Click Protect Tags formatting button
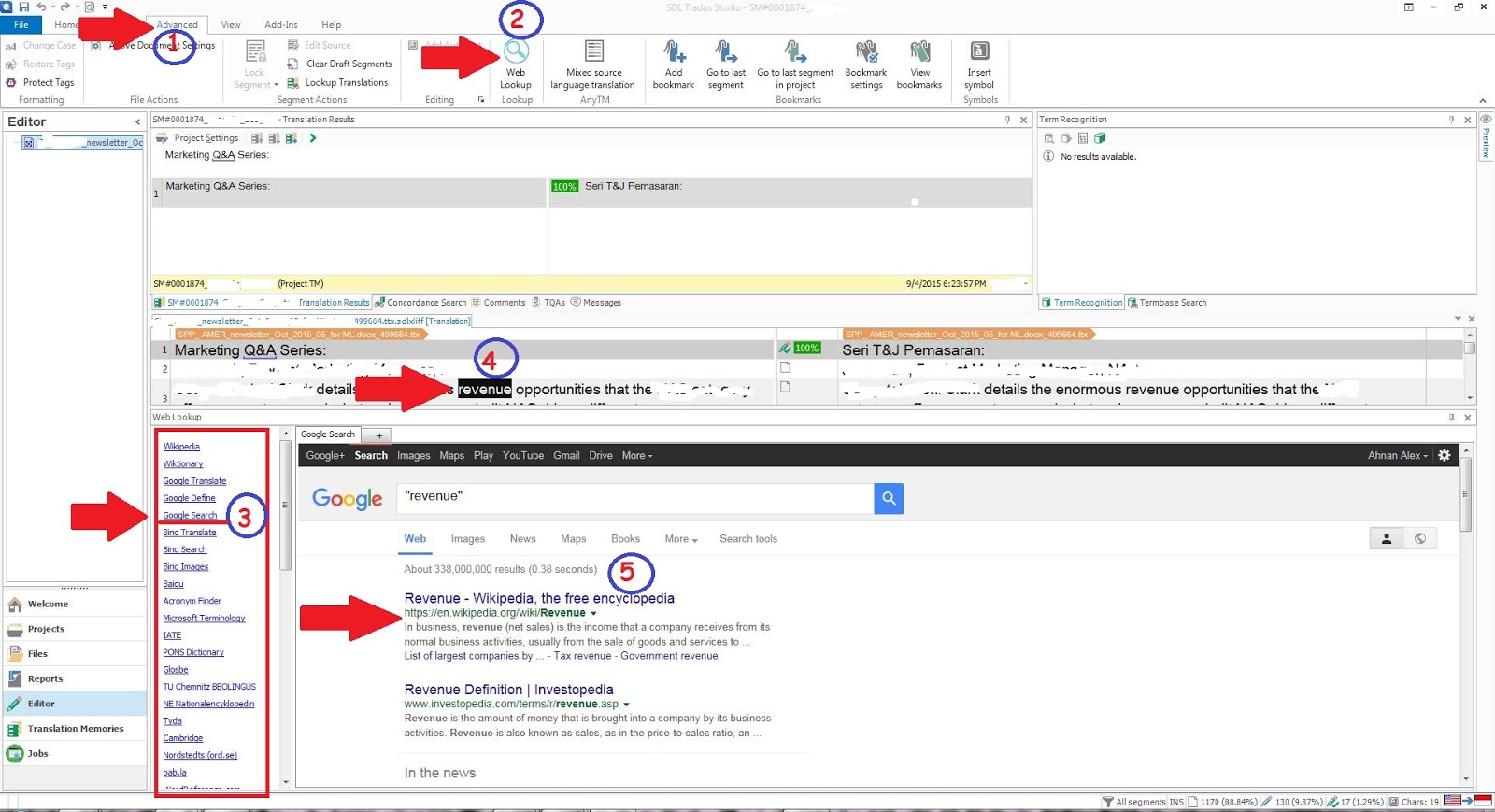Screen dimensions: 1495x812 (x=41, y=82)
